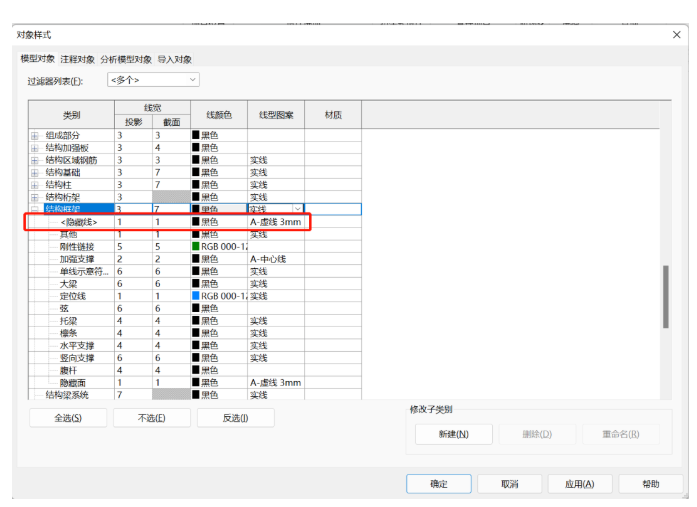
Task: Click the vertical scrollbar thumb of the category list
Action: [x=665, y=297]
